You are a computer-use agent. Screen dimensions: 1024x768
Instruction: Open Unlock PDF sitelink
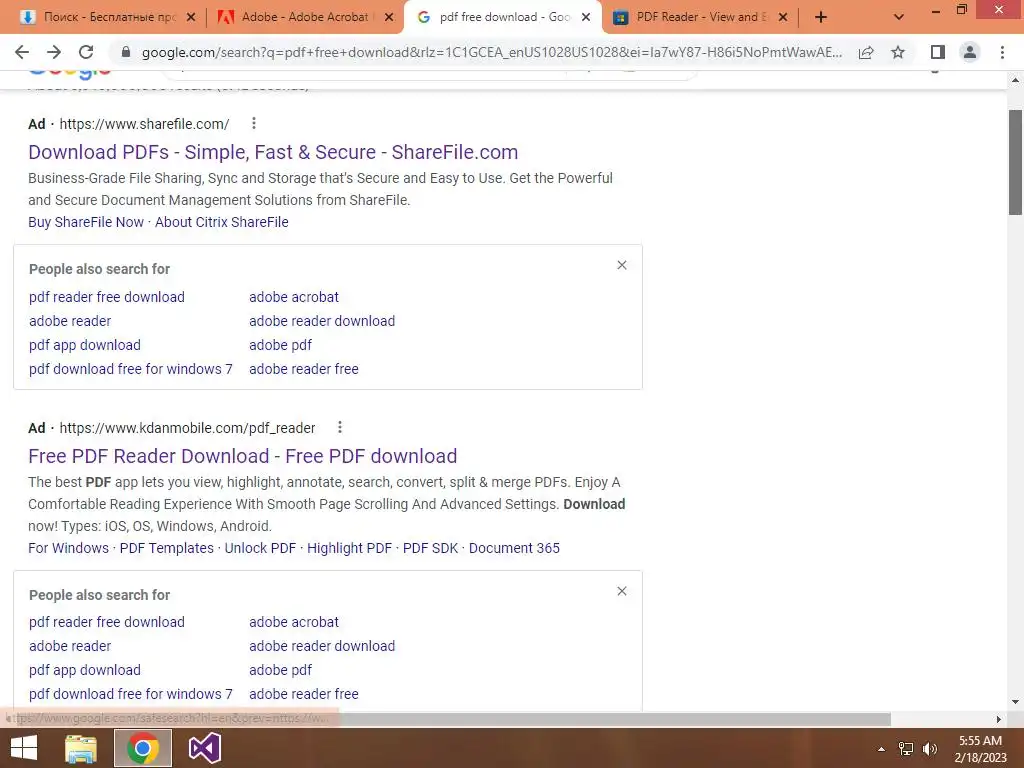260,548
